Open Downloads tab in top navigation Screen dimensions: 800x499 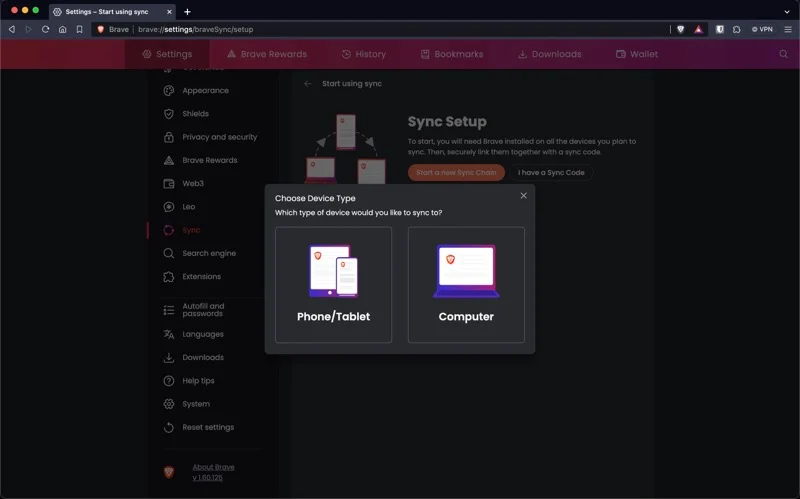[549, 54]
